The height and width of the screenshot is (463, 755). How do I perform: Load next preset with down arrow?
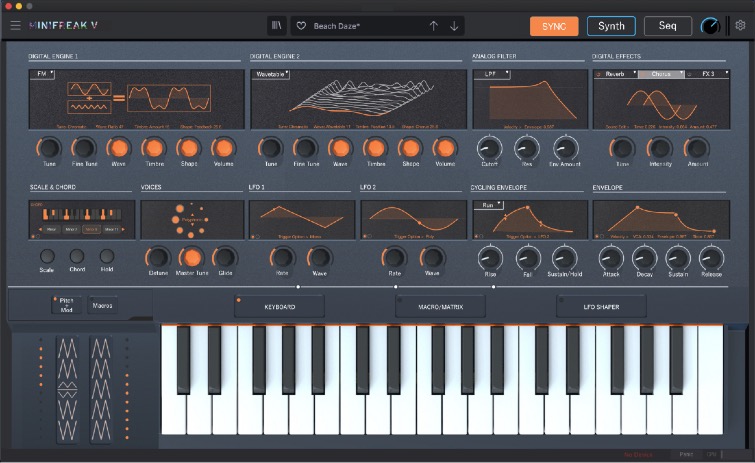tap(454, 26)
